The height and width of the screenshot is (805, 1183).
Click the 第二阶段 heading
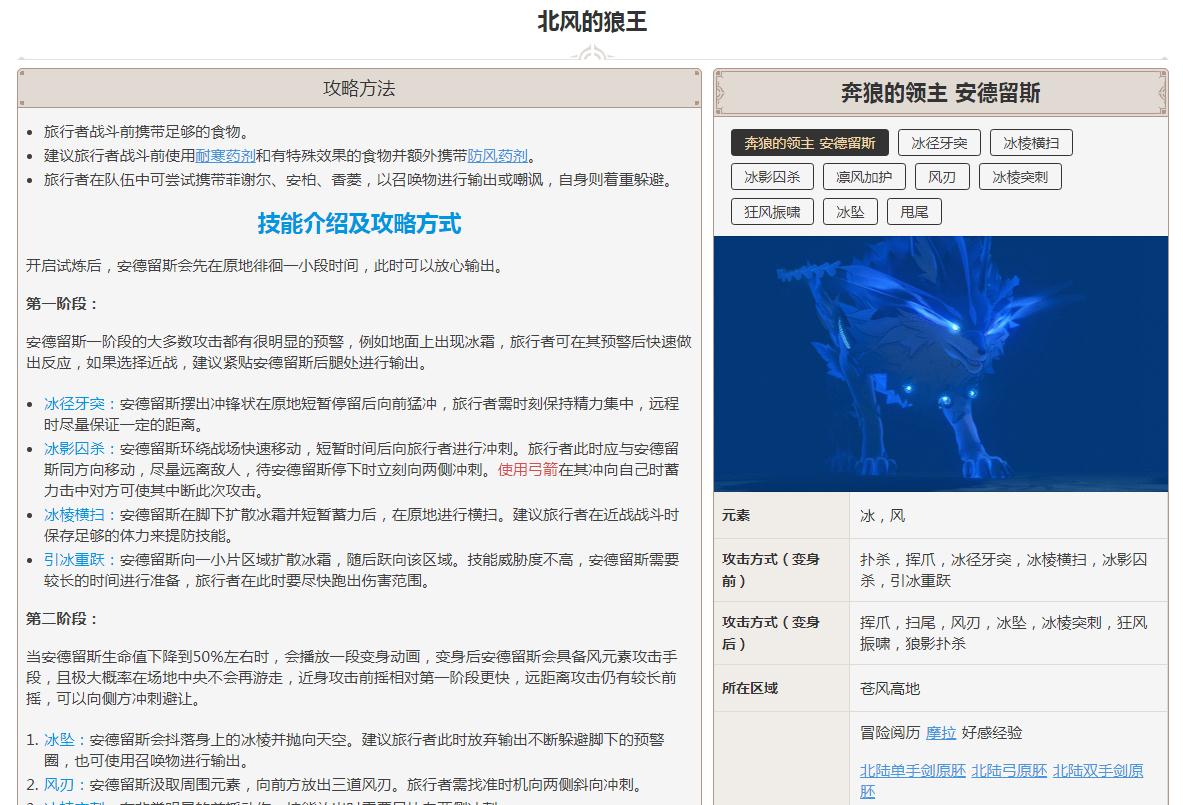tap(62, 619)
